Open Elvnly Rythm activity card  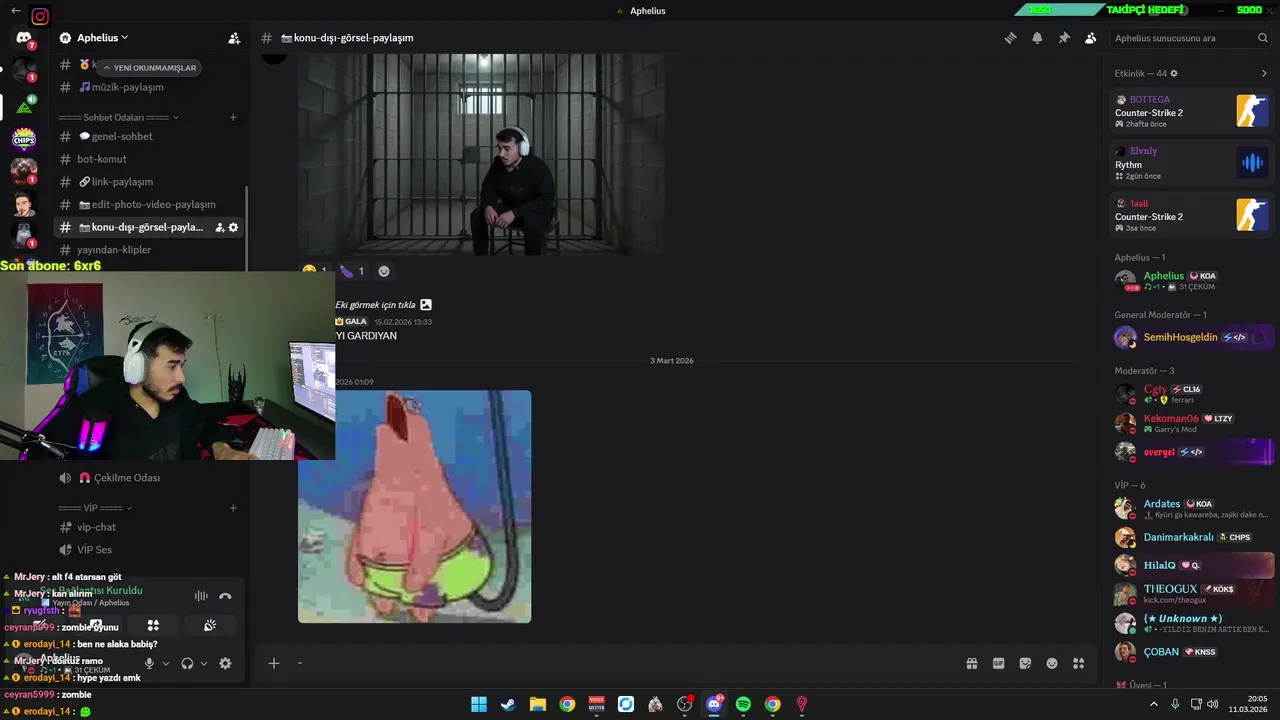point(1192,163)
